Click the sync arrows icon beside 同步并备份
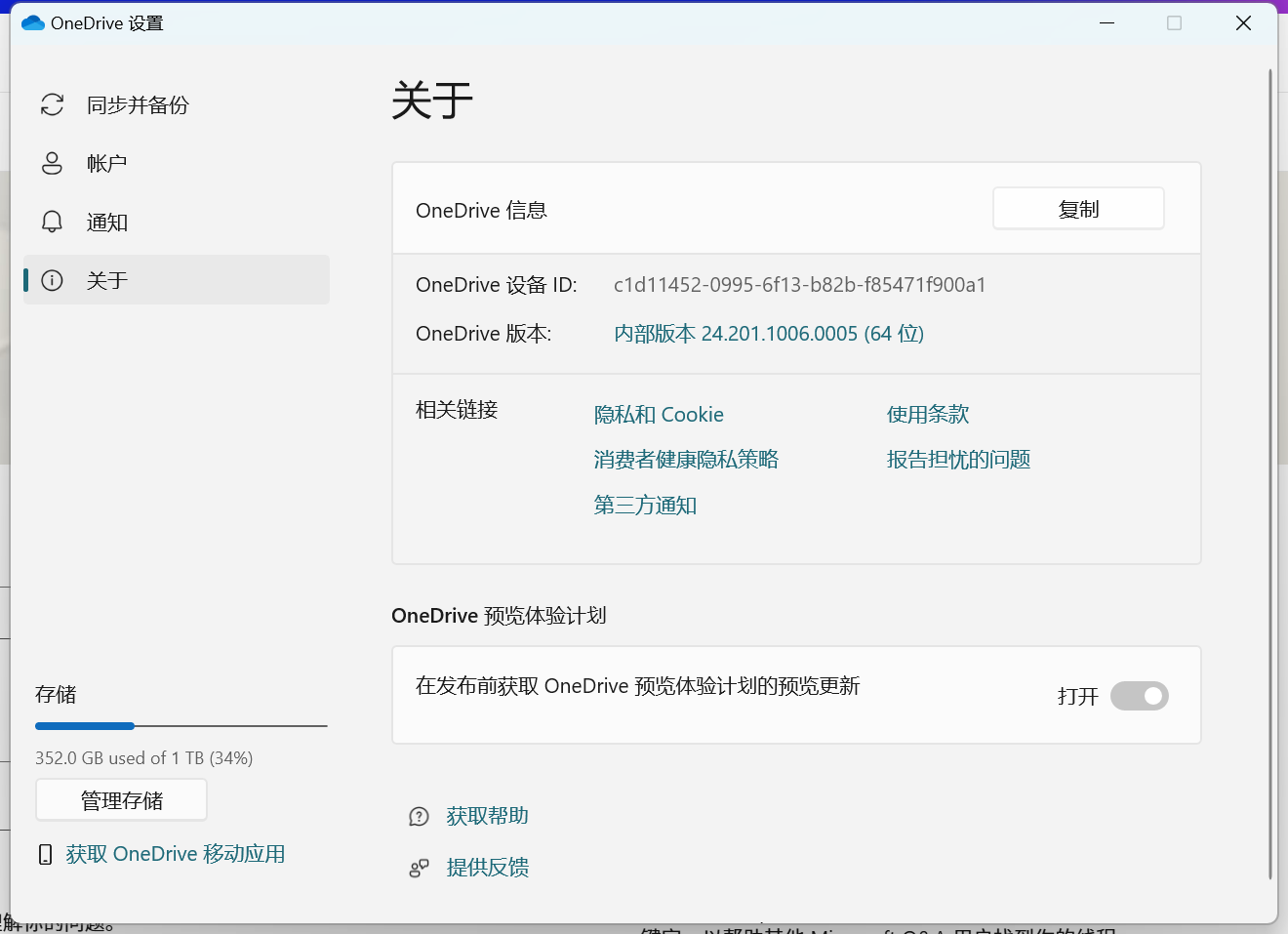Screen dimensions: 1288x934 (53, 104)
